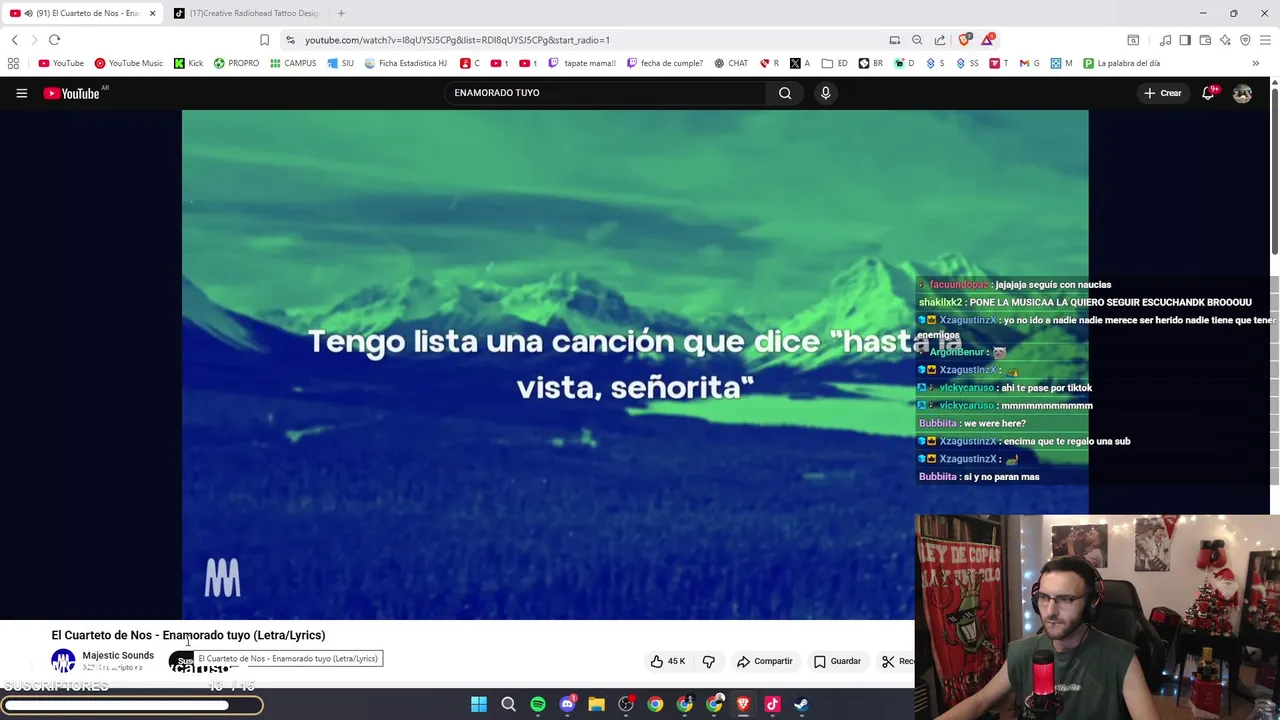Viewport: 1280px width, 720px height.
Task: Dislike the video with thumbs down
Action: (x=709, y=661)
